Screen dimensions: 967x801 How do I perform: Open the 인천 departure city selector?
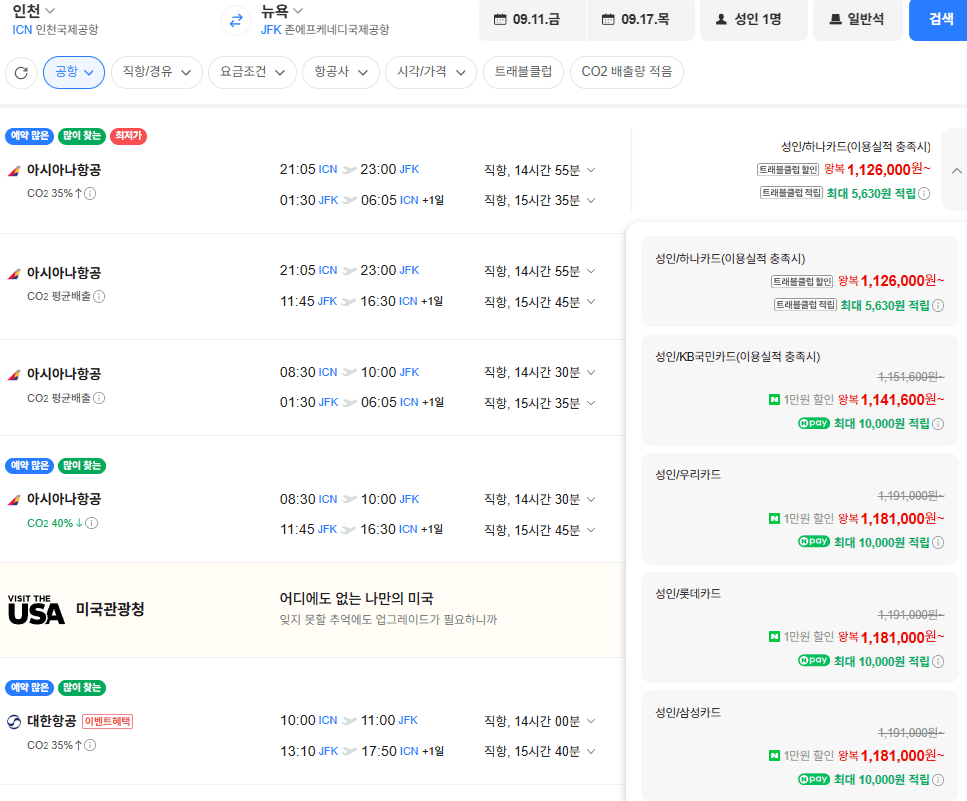point(33,10)
